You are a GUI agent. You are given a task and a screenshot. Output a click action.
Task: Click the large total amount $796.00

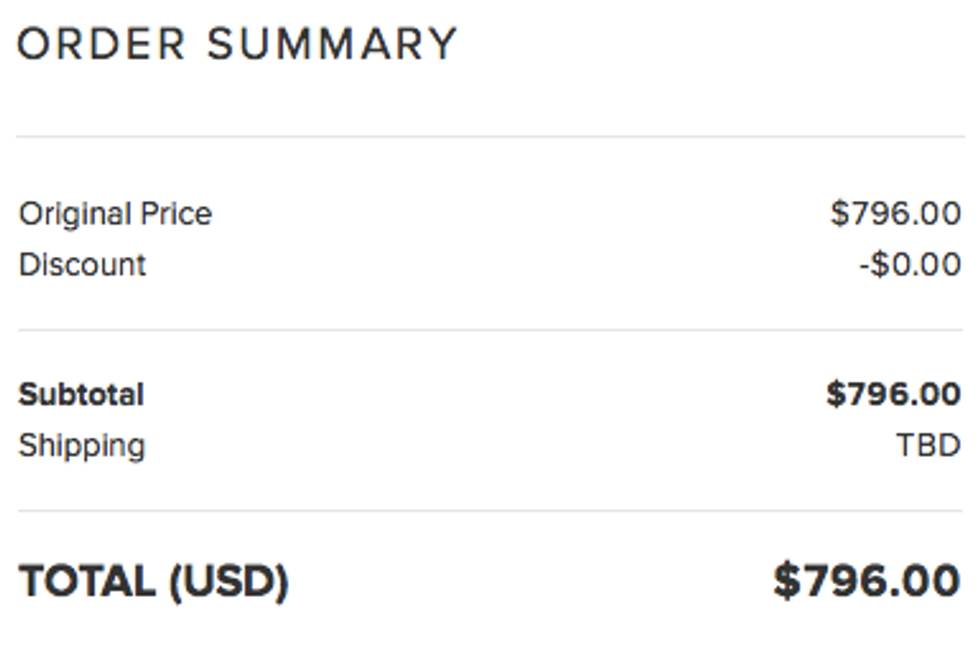tap(866, 581)
